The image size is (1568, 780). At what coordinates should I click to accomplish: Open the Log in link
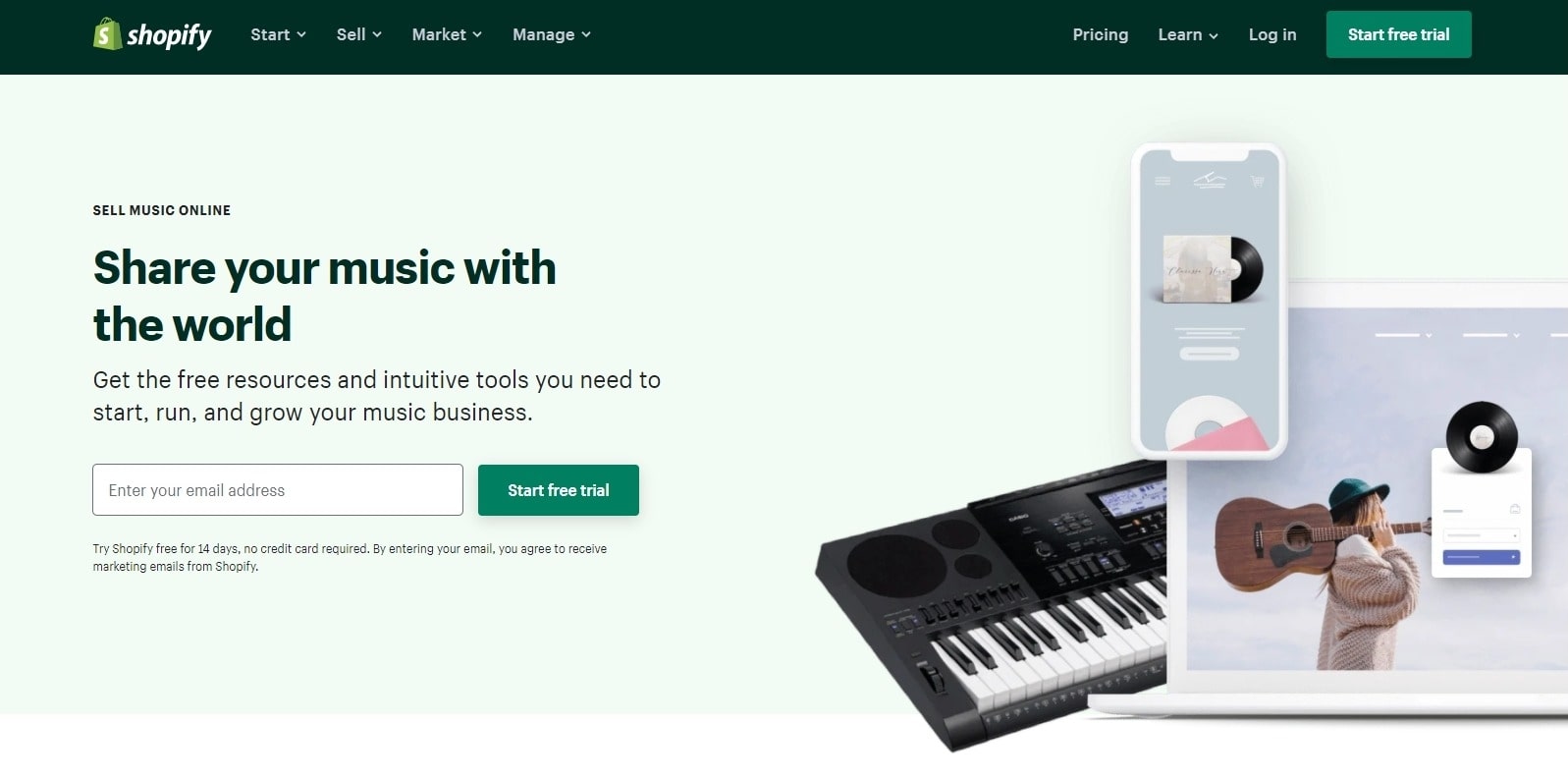pyautogui.click(x=1272, y=34)
